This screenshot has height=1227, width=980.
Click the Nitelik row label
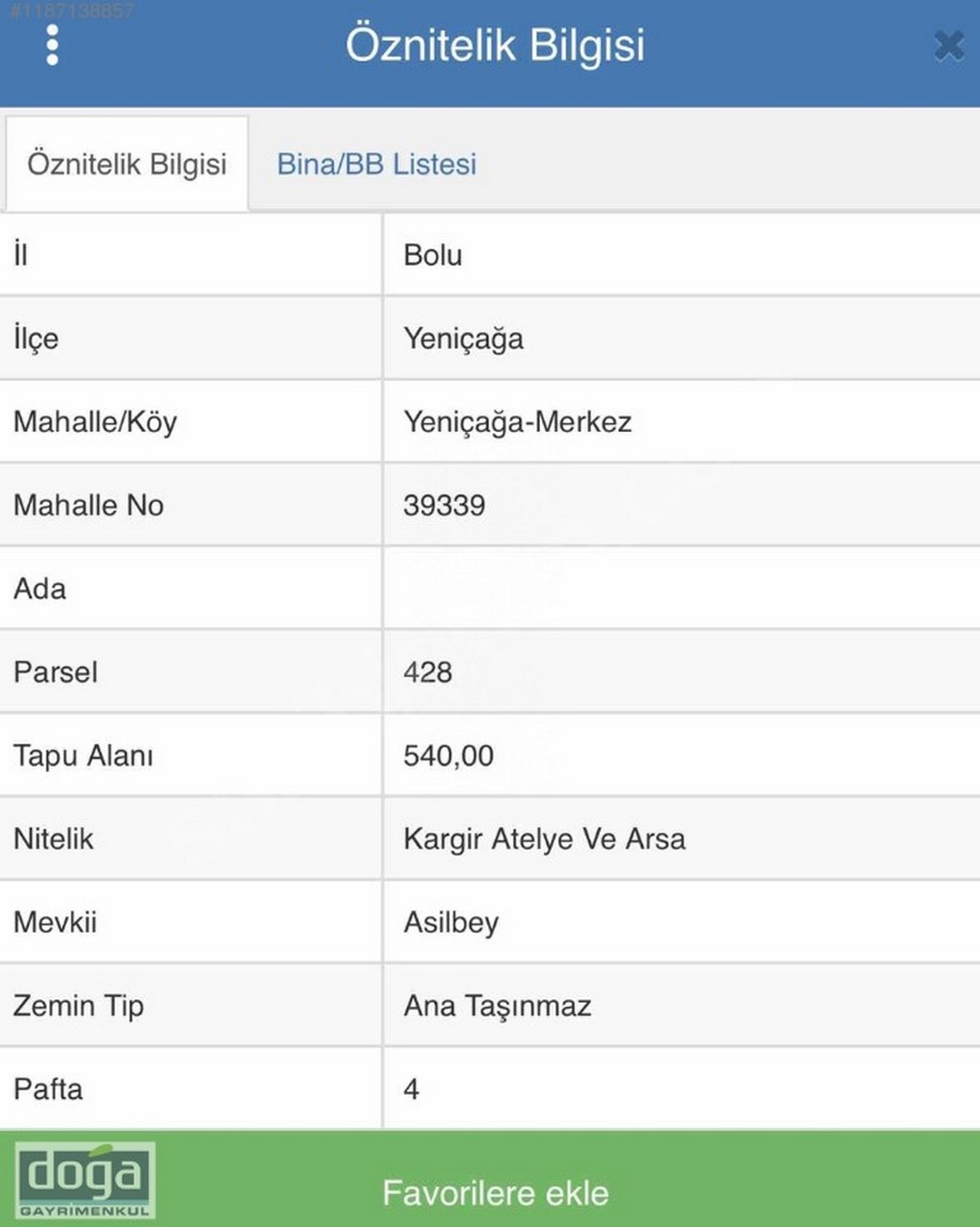tap(54, 839)
